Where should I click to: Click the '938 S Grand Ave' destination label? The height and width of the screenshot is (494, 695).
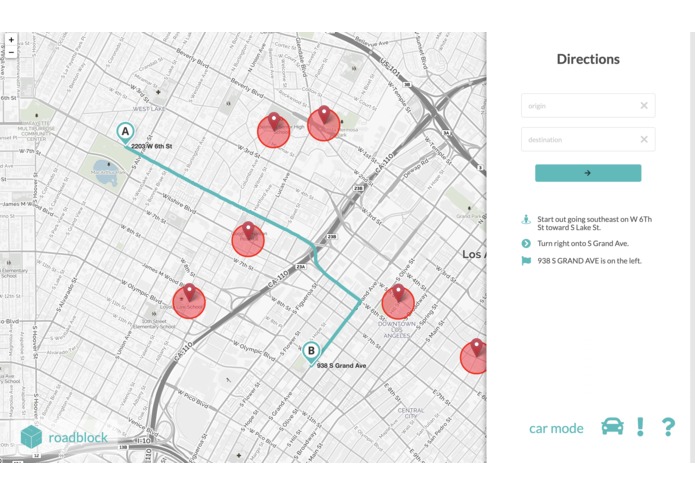341,366
